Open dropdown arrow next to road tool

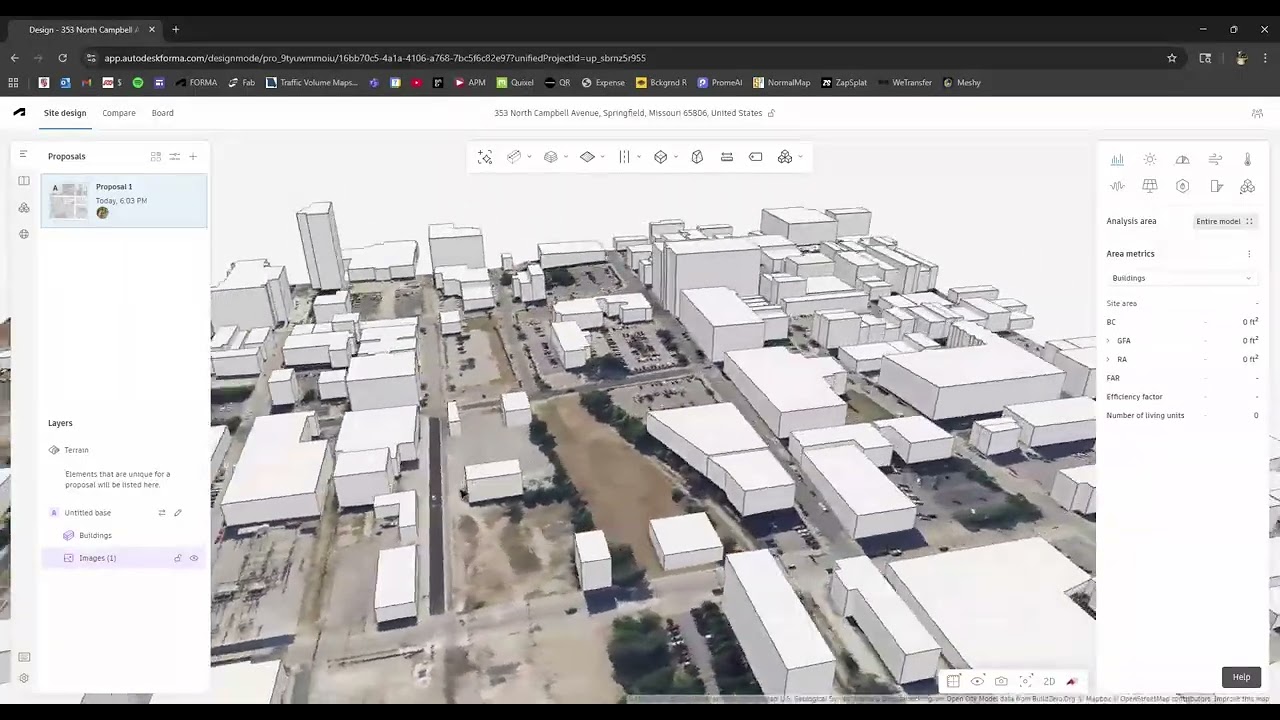click(639, 157)
